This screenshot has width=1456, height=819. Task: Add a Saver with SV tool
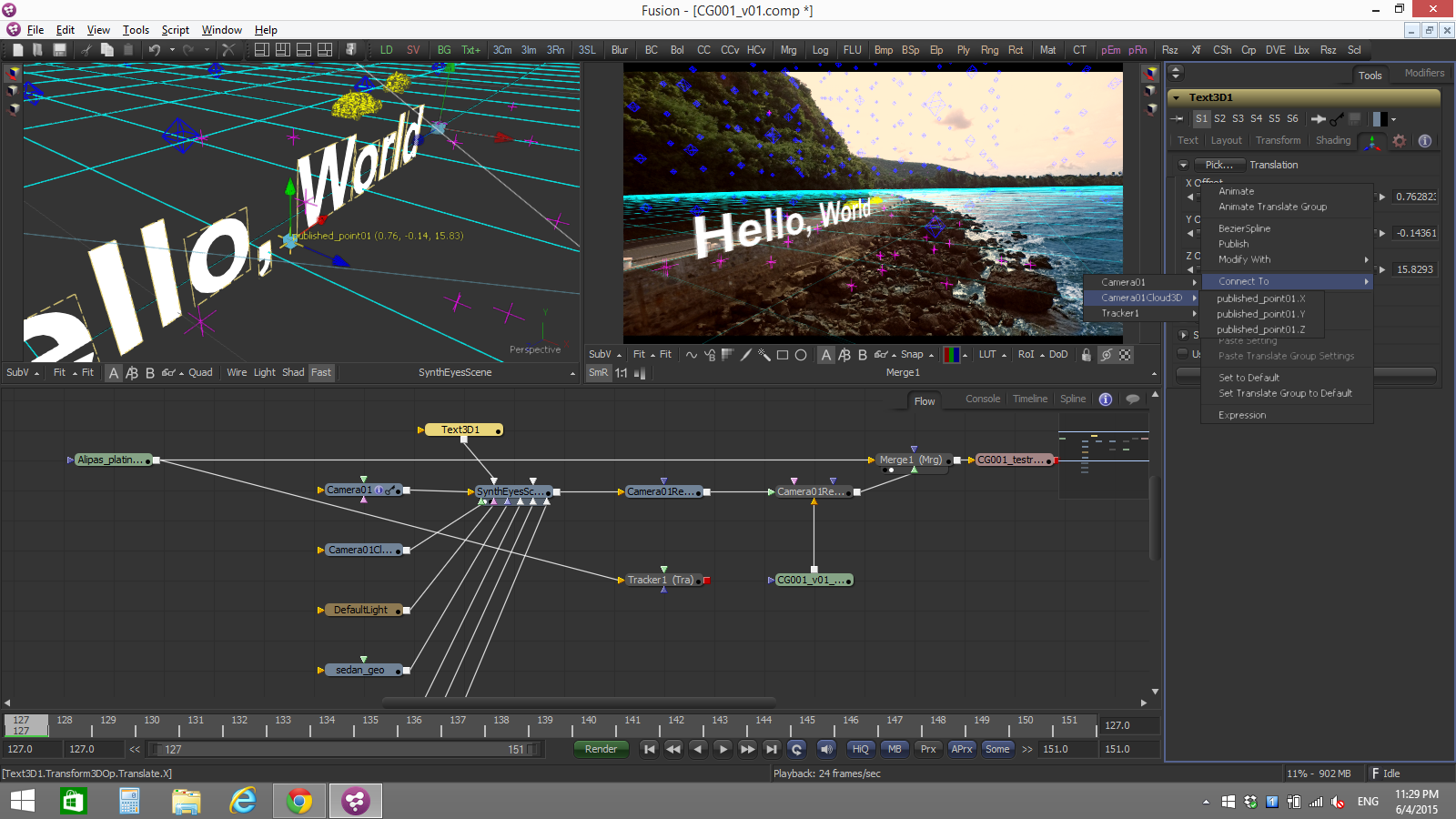[x=413, y=50]
